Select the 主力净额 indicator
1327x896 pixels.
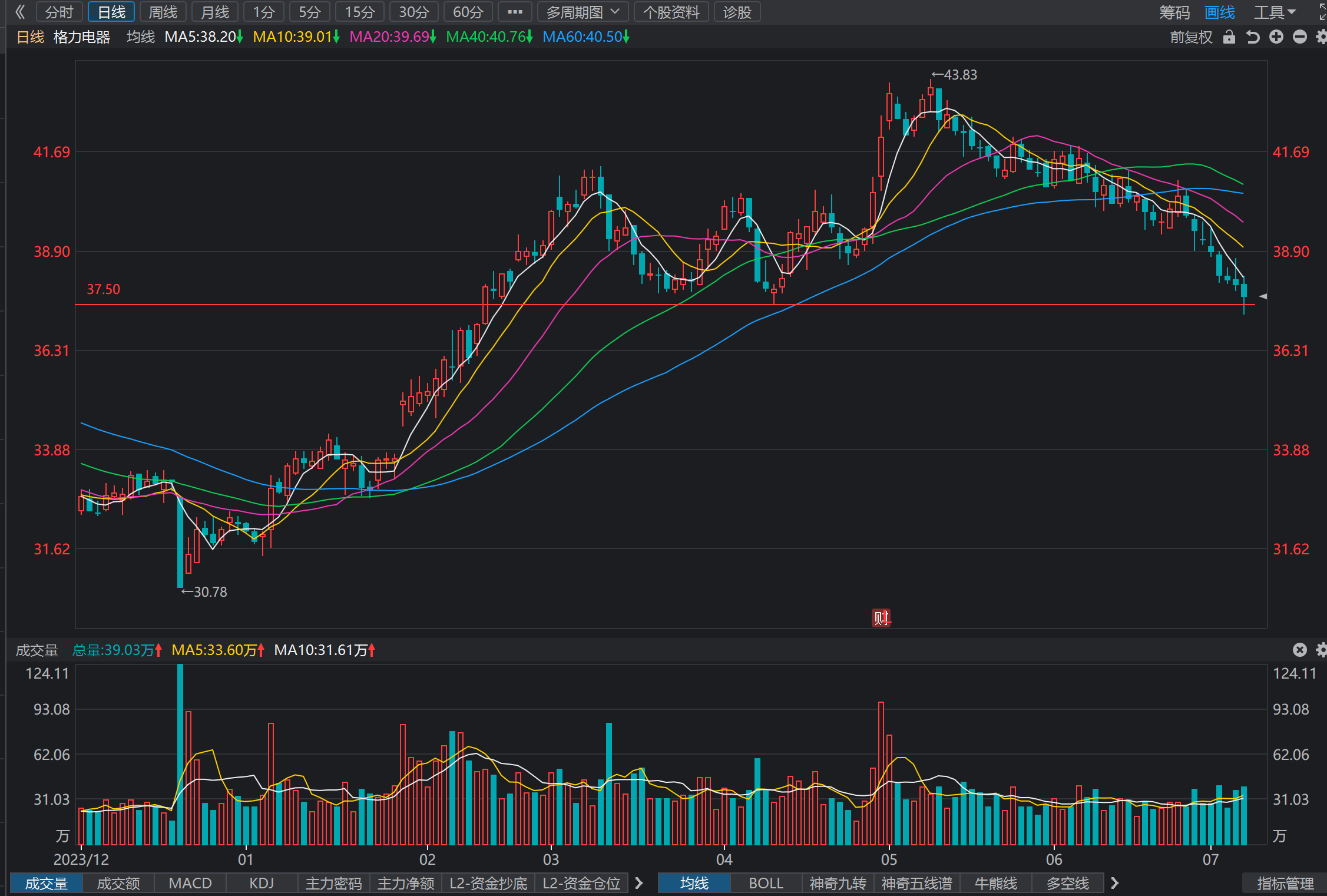(406, 883)
